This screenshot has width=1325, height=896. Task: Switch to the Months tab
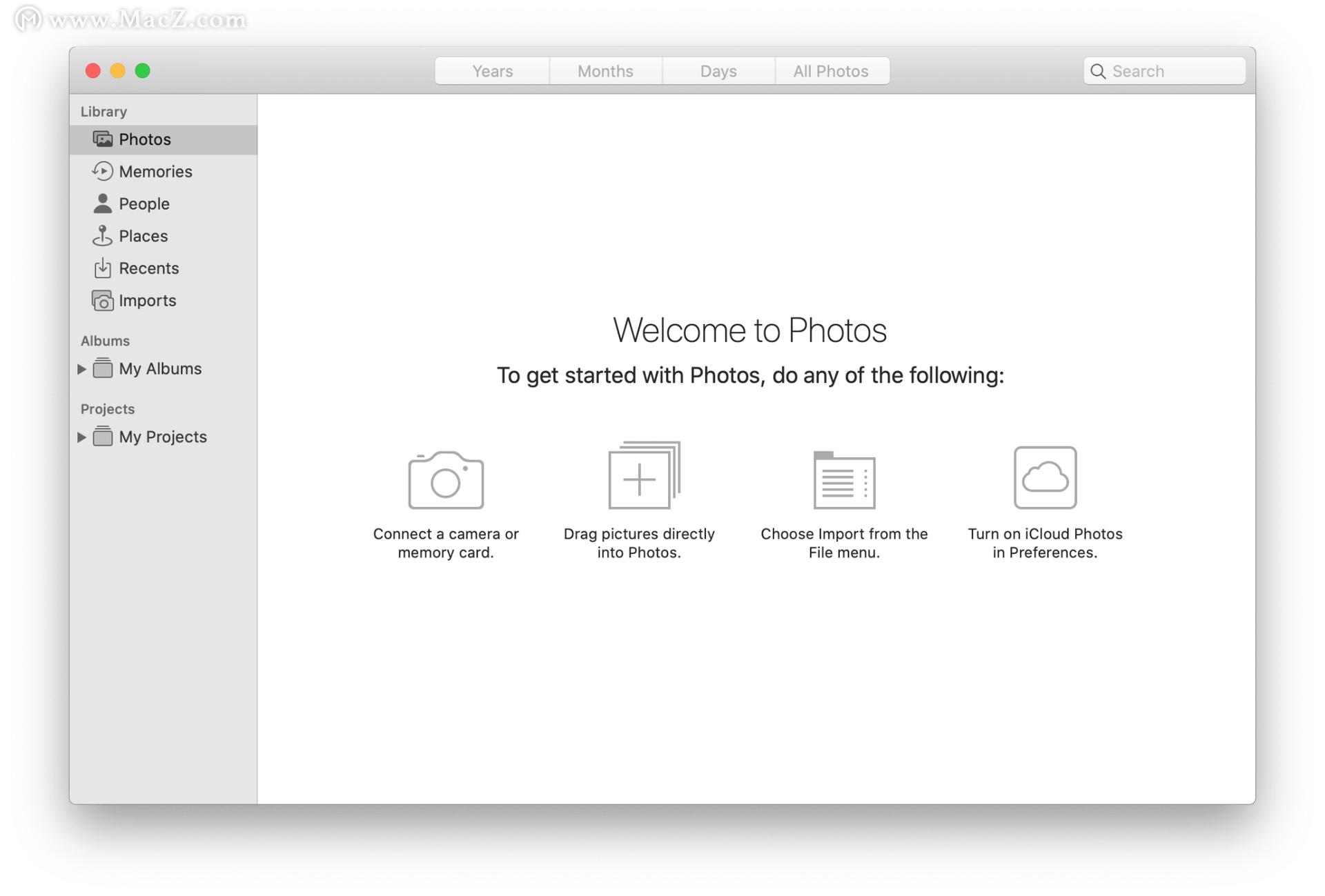tap(605, 71)
